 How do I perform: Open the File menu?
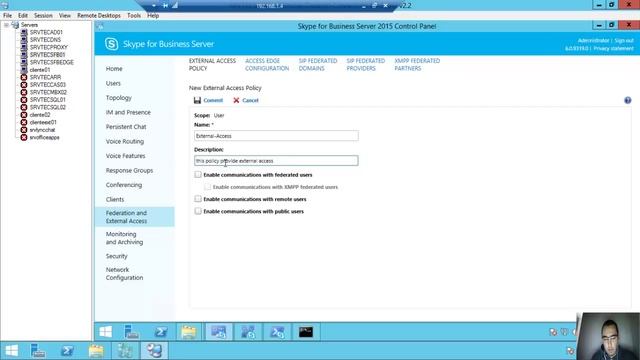coord(7,16)
